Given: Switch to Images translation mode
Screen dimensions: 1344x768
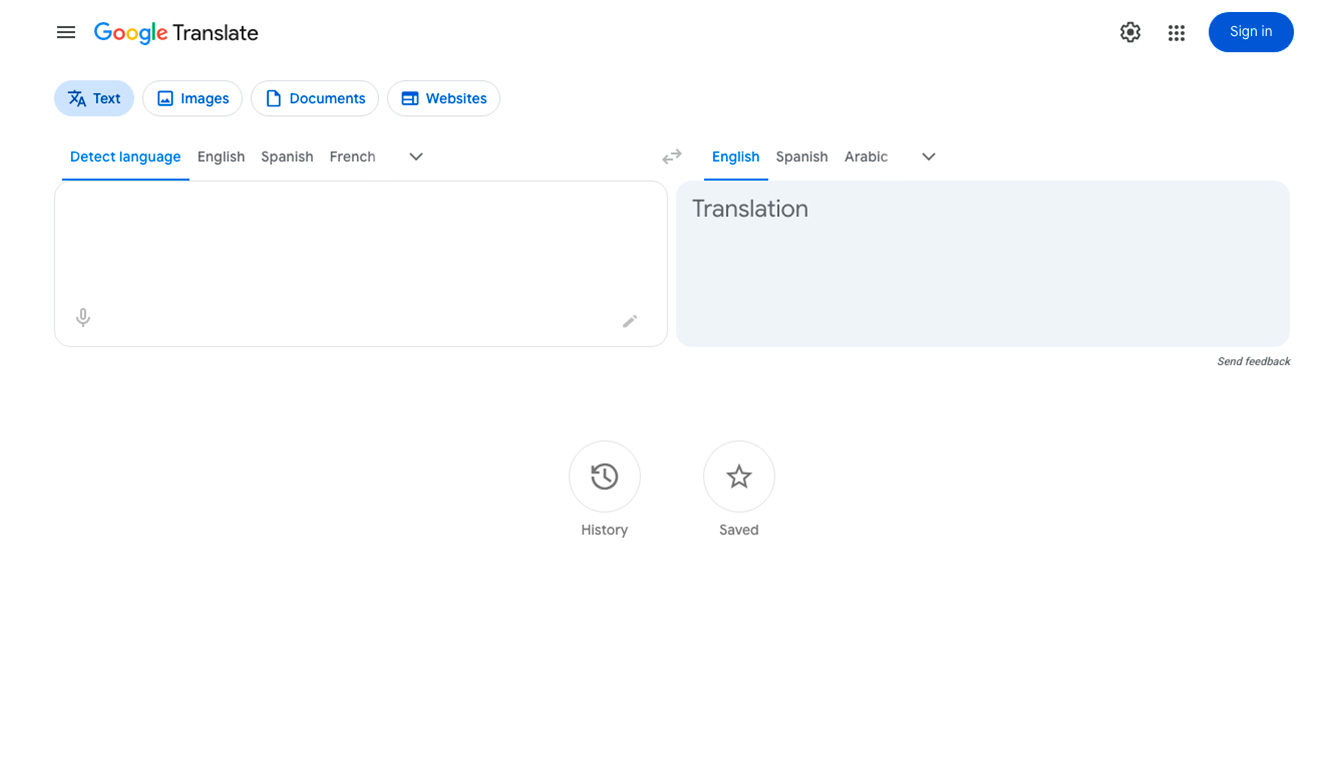Looking at the screenshot, I should point(192,98).
